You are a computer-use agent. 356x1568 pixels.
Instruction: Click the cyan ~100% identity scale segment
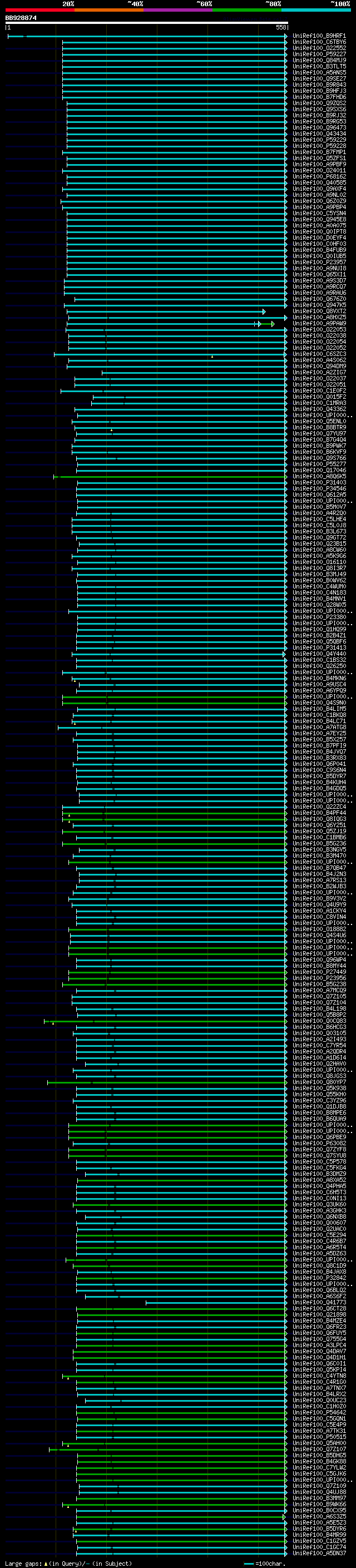pos(316,10)
